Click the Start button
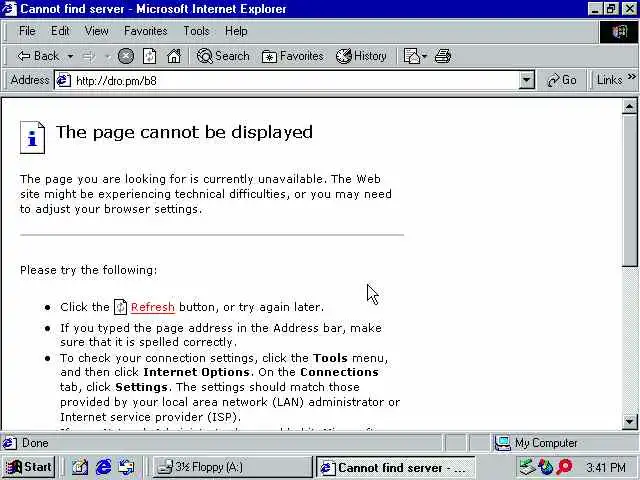Image resolution: width=640 pixels, height=480 pixels. coord(28,467)
